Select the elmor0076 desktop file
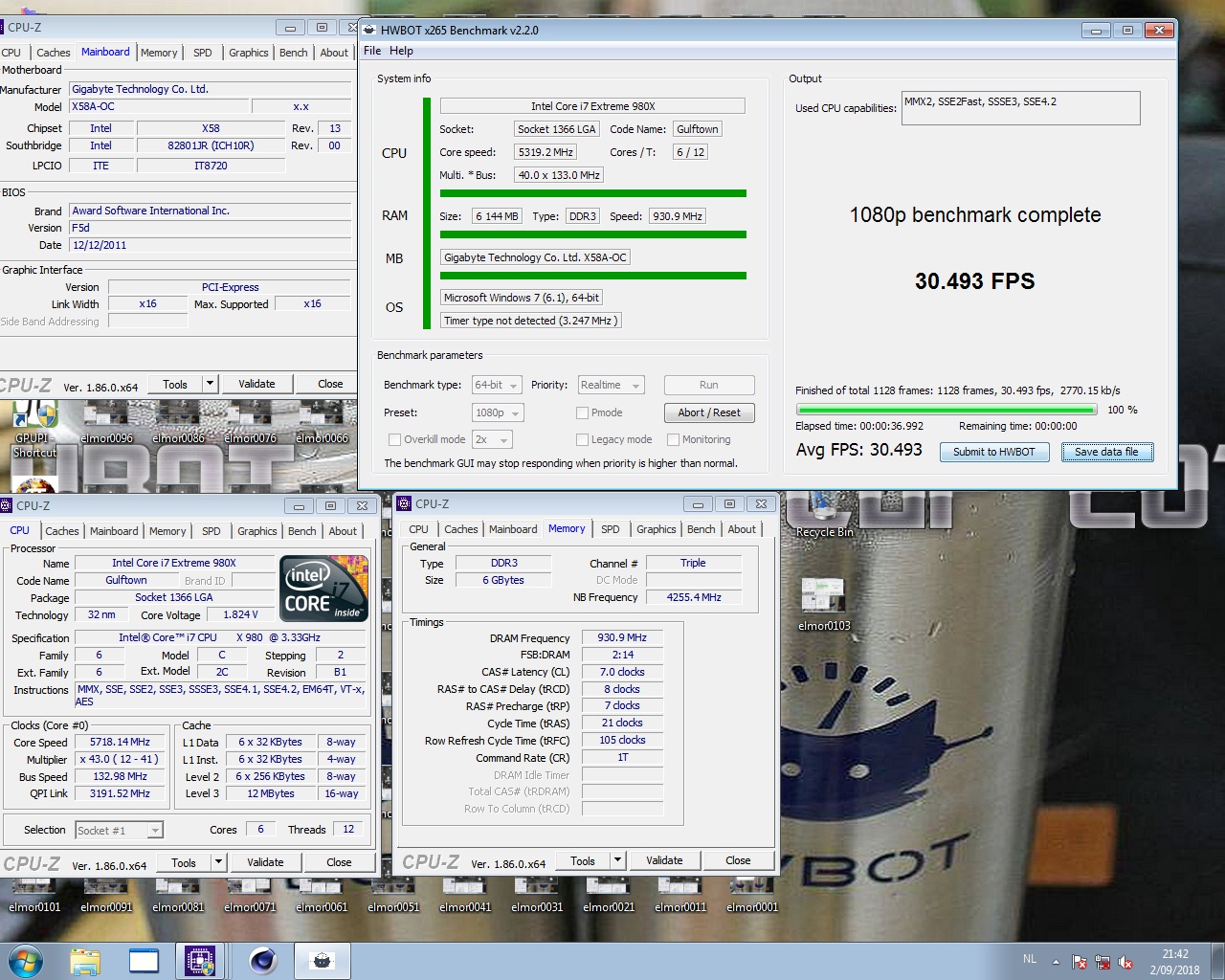Viewport: 1225px width, 980px height. tap(250, 424)
